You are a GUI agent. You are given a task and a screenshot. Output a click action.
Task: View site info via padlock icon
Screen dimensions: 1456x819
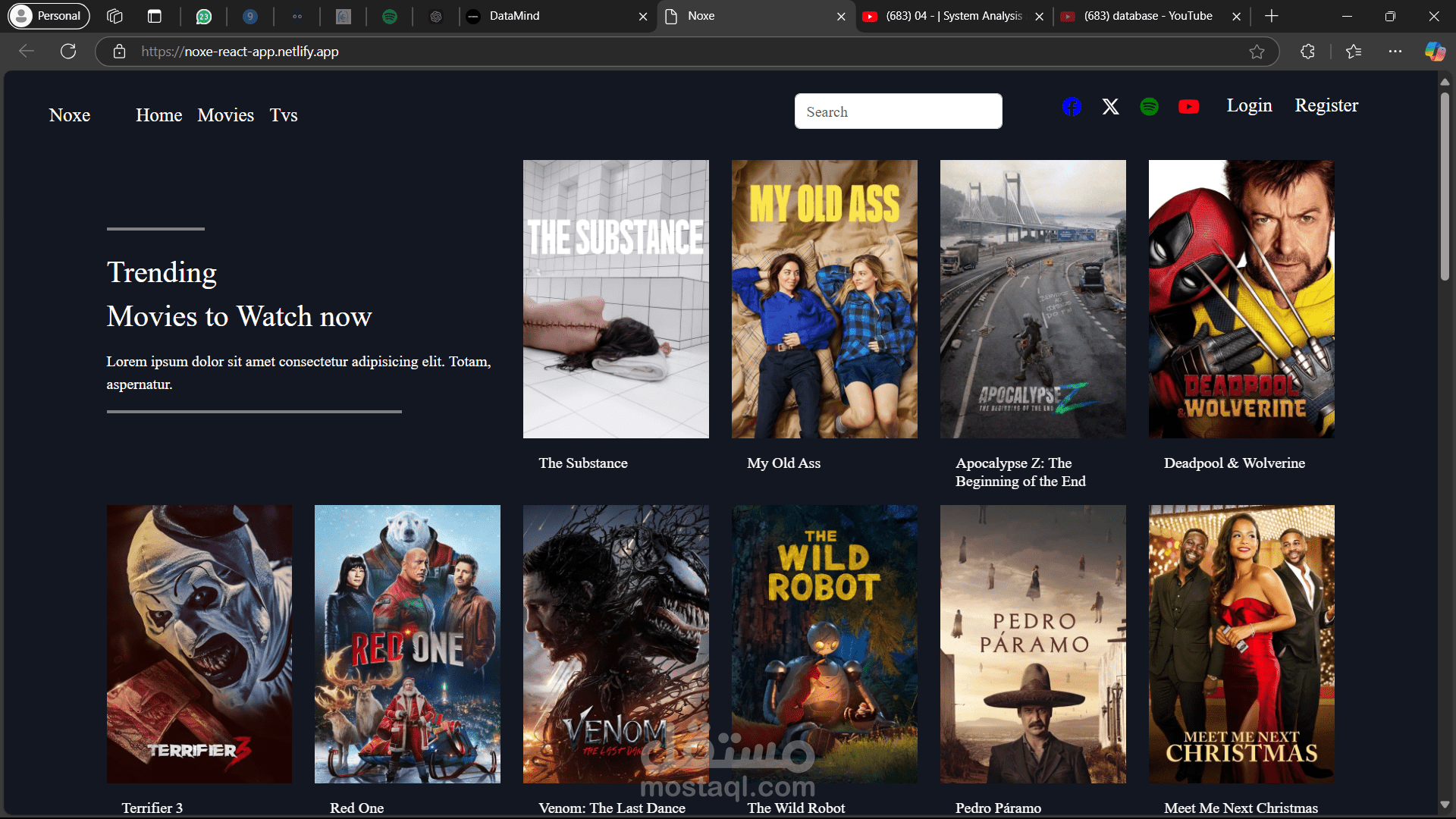[119, 52]
